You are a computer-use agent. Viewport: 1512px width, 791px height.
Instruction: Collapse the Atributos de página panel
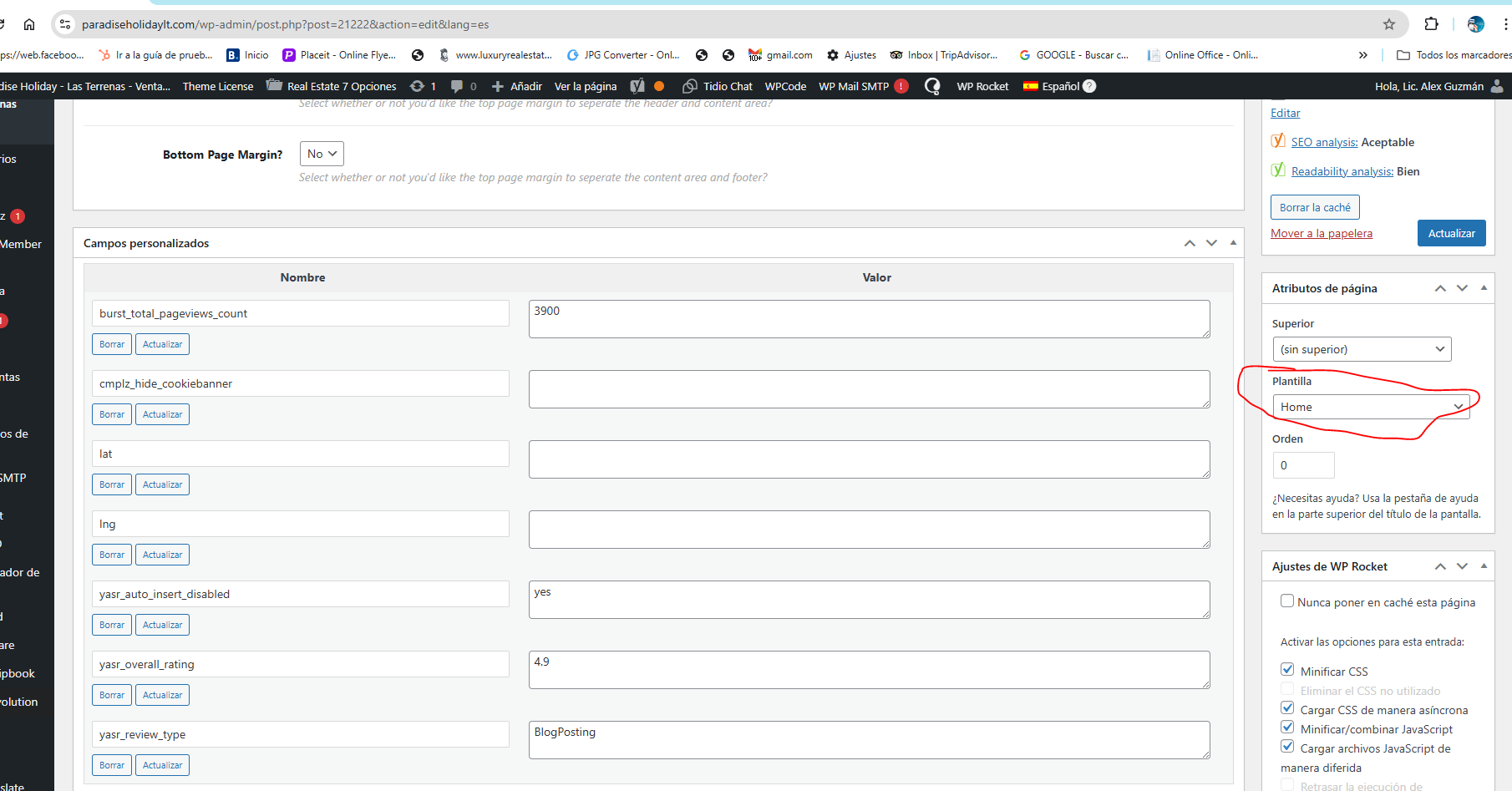1484,288
